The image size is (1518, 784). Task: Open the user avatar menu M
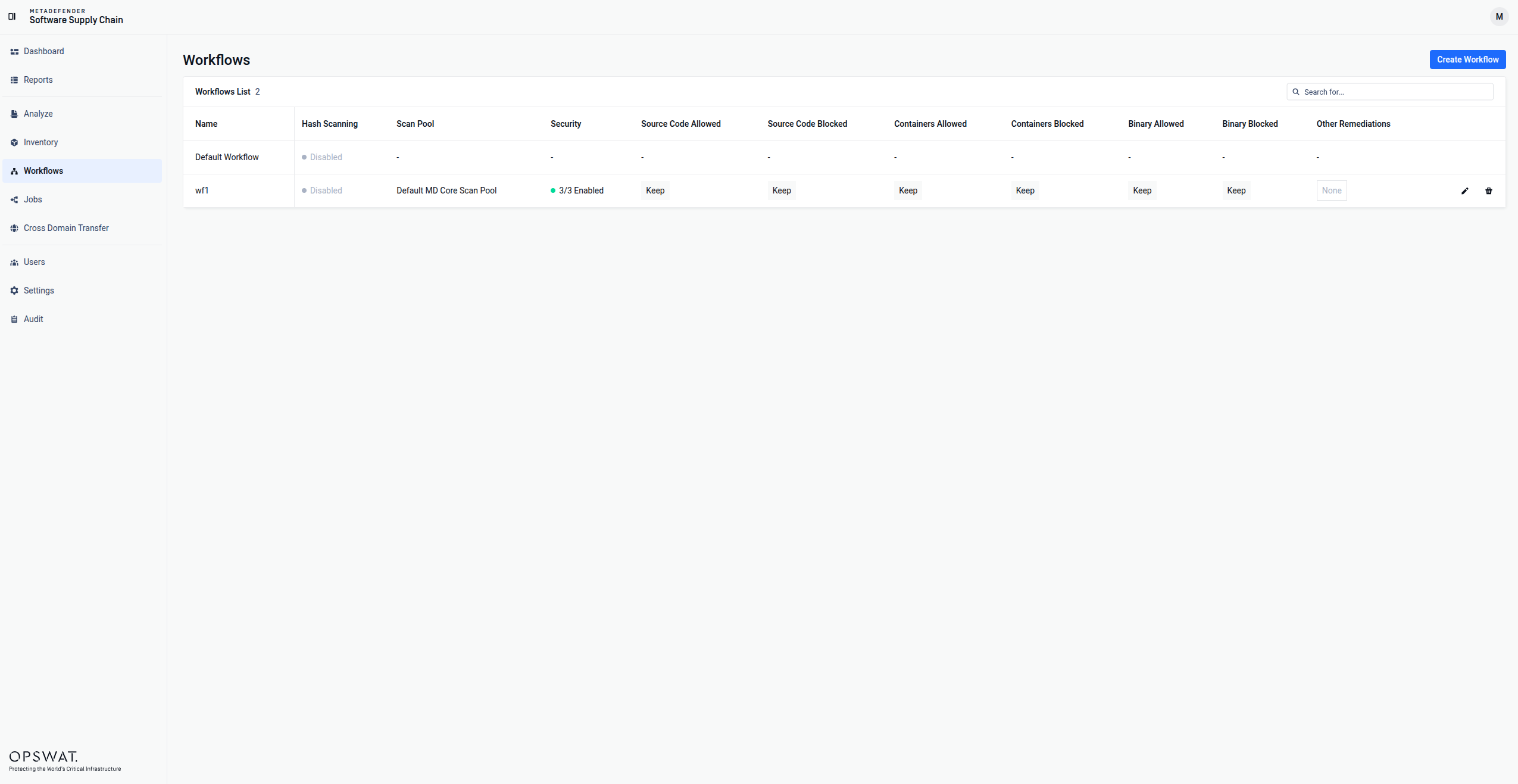pos(1499,17)
